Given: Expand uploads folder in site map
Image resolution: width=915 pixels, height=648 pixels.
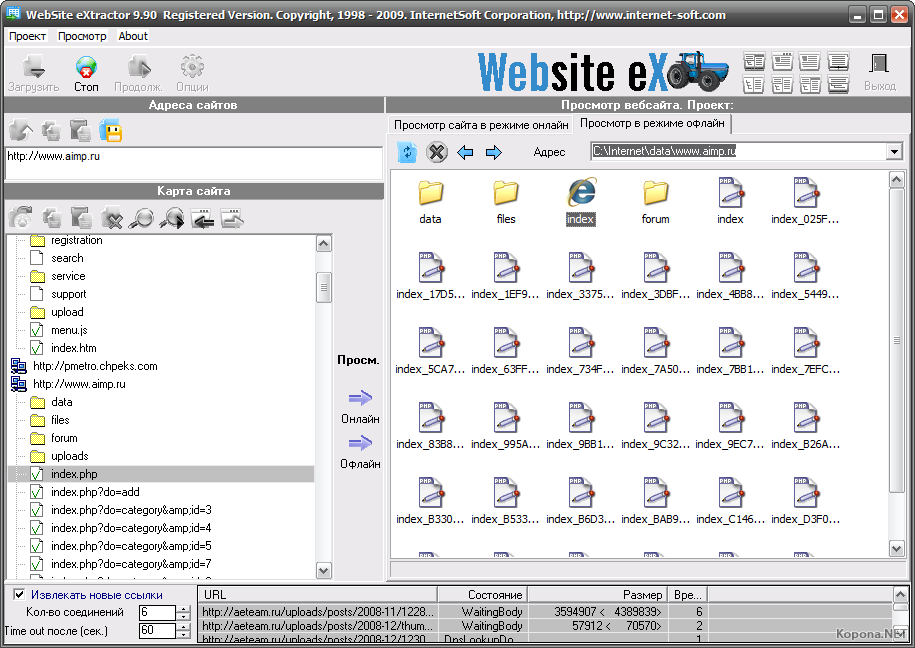Looking at the screenshot, I should click(38, 456).
